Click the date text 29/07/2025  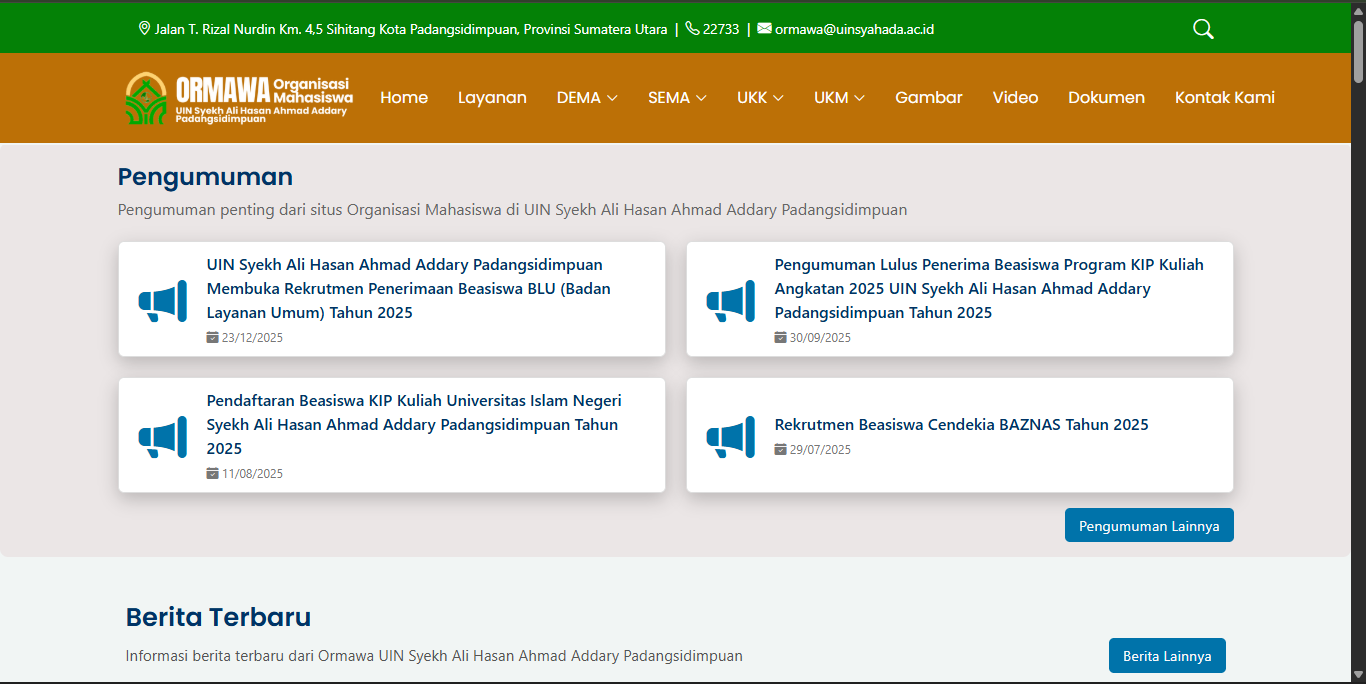[x=820, y=449]
